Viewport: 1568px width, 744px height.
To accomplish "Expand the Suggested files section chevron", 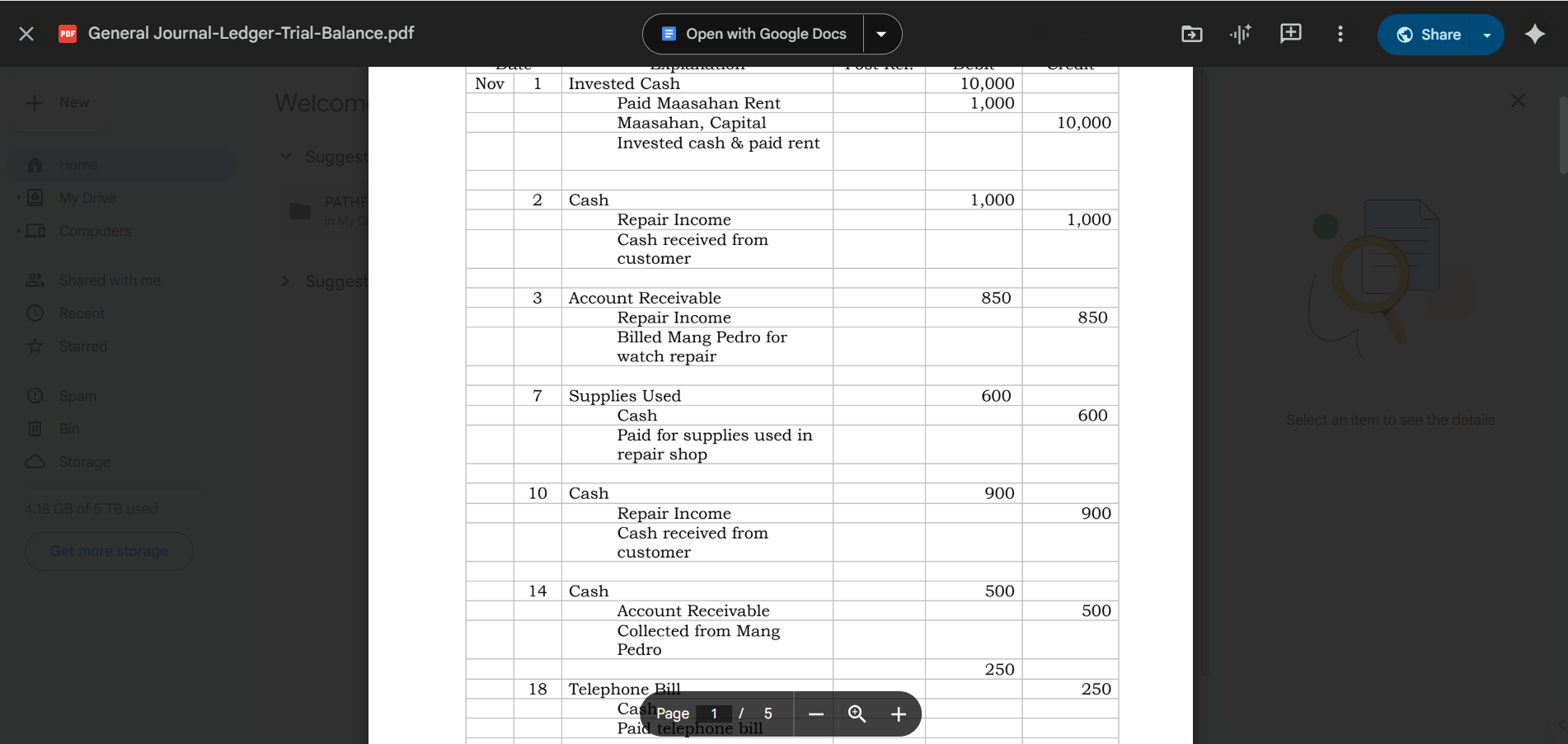I will click(x=285, y=281).
